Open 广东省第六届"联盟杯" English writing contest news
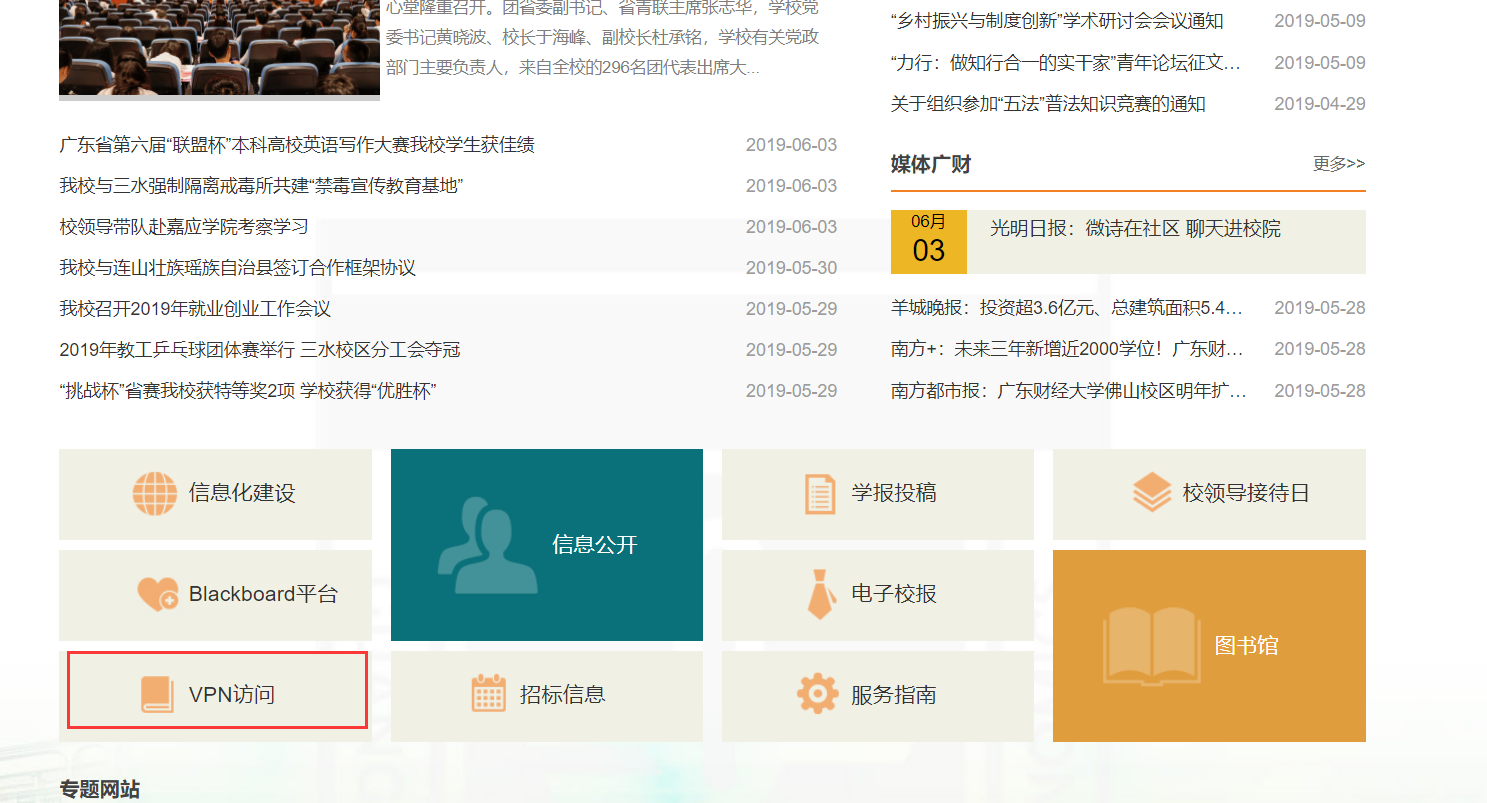Image resolution: width=1487 pixels, height=803 pixels. coord(297,145)
